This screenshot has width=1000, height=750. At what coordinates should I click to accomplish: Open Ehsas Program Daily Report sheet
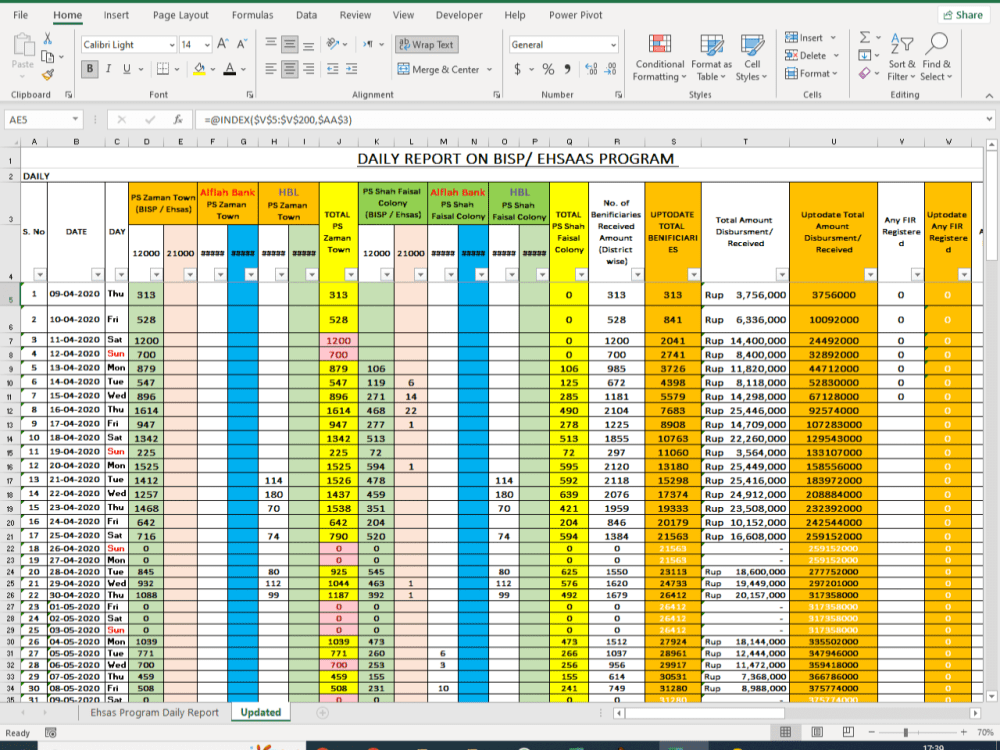154,712
